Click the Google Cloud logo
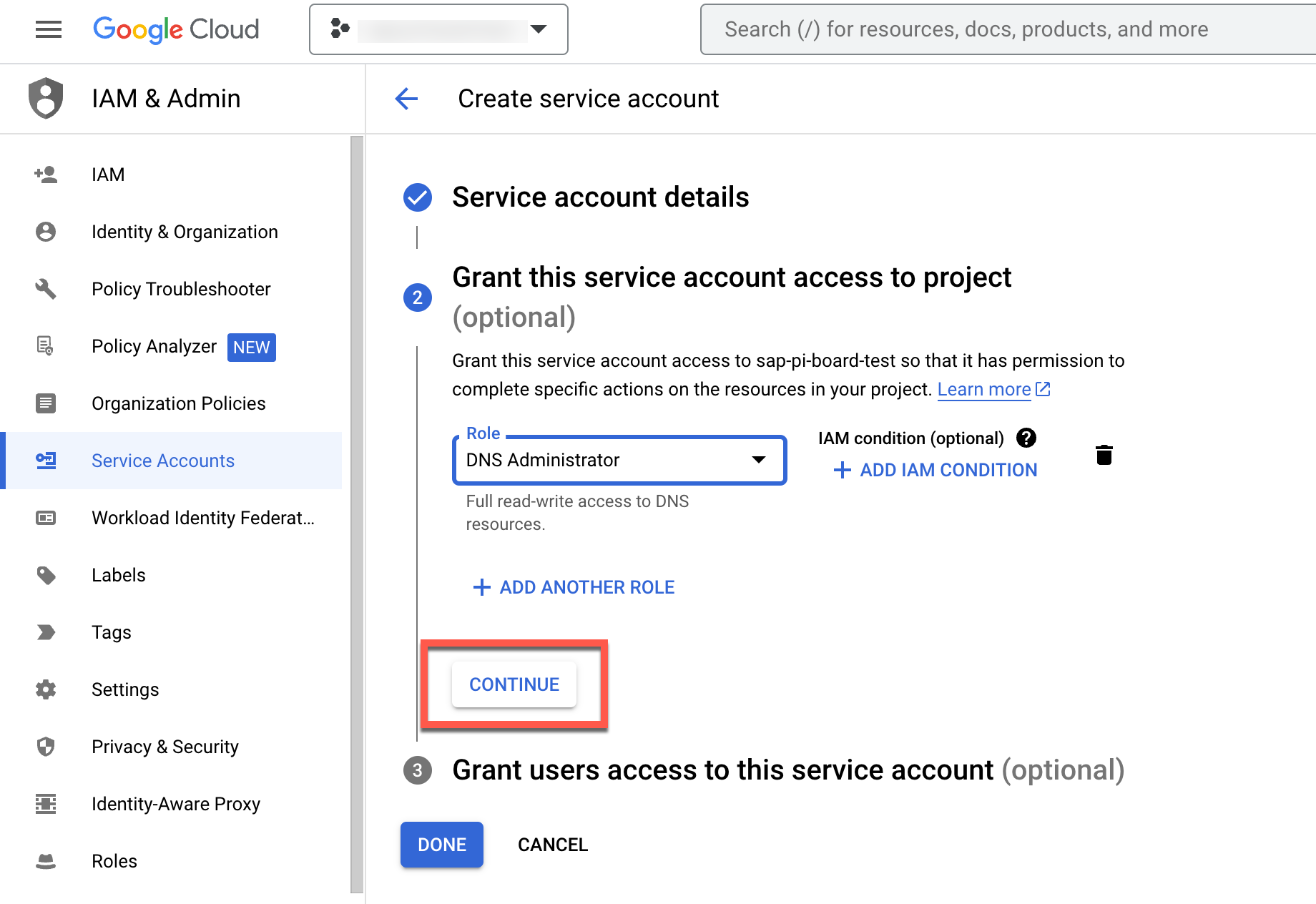 pos(176,29)
